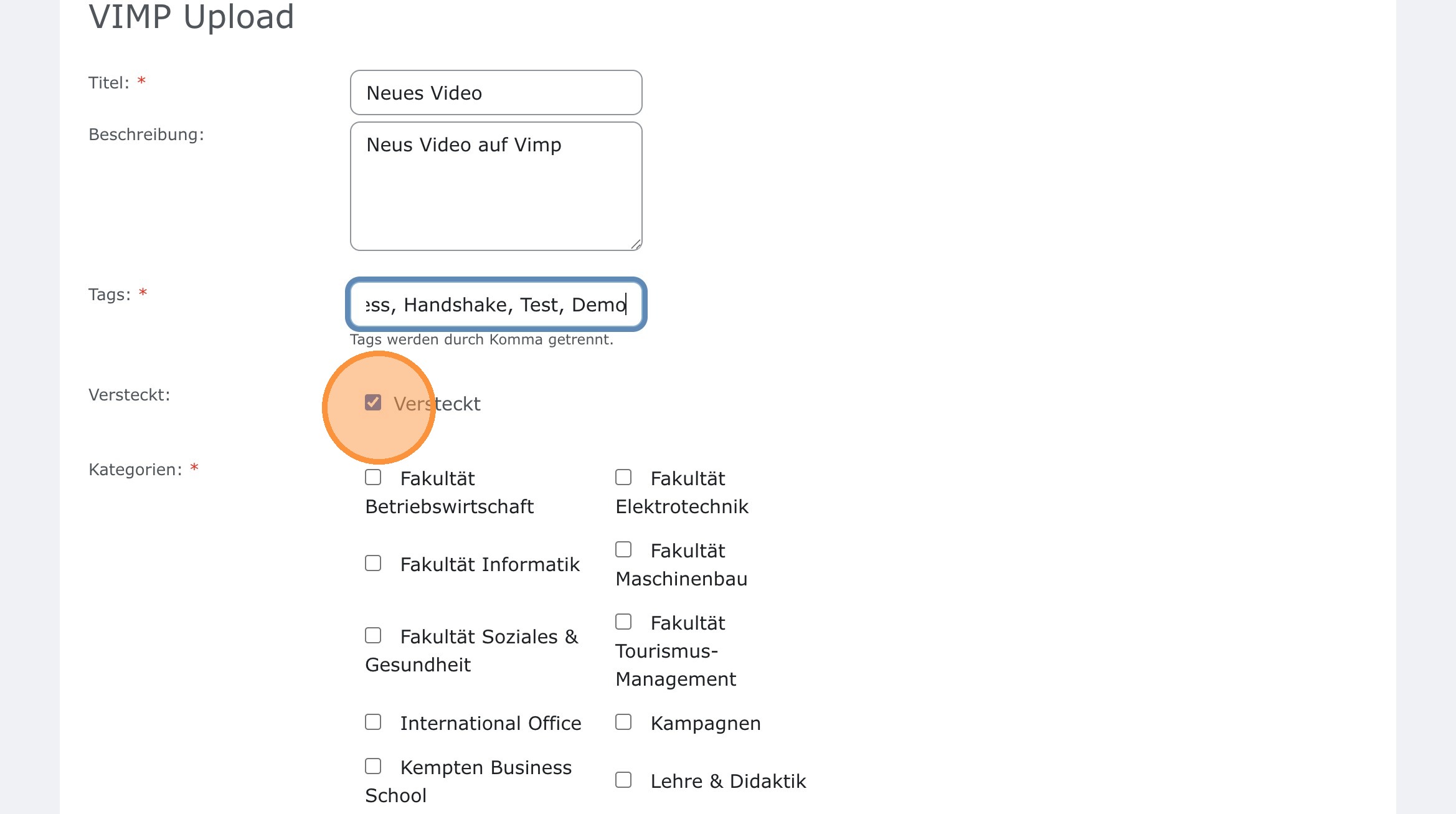Check the Fakultät Elektrotechnik category
This screenshot has height=814, width=1456.
623,476
